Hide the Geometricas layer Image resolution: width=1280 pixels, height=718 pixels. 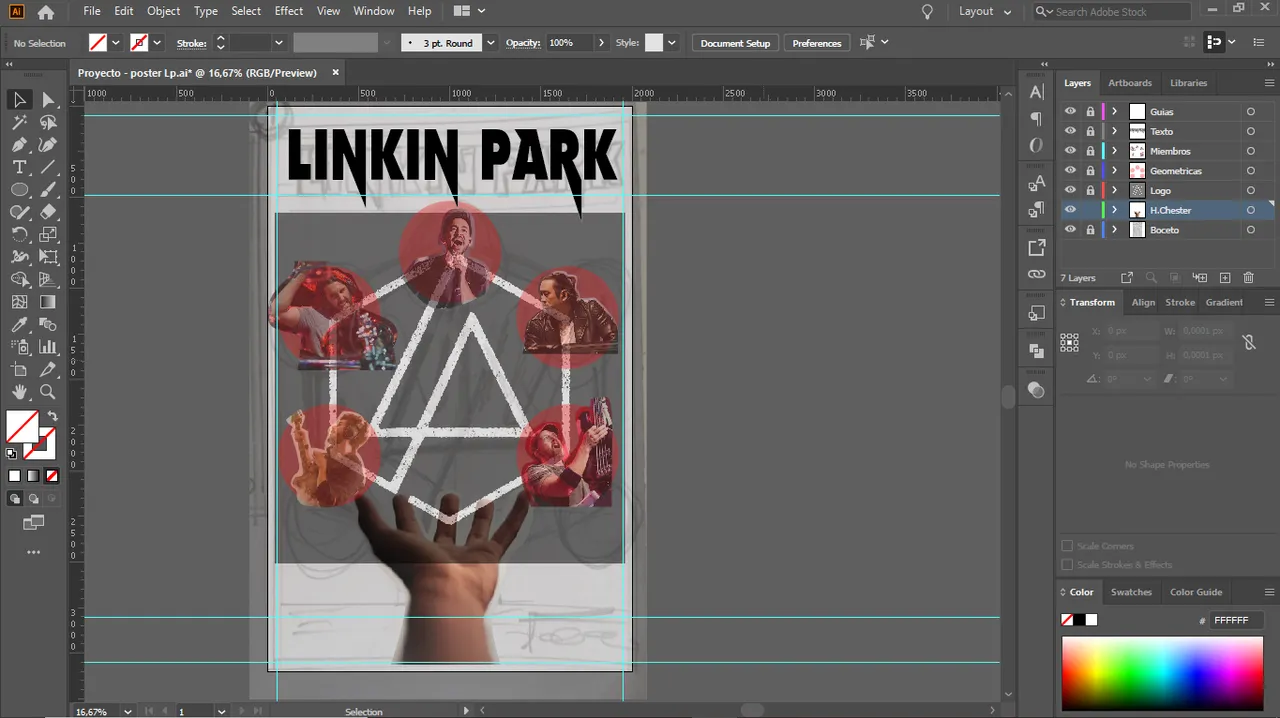click(x=1070, y=171)
